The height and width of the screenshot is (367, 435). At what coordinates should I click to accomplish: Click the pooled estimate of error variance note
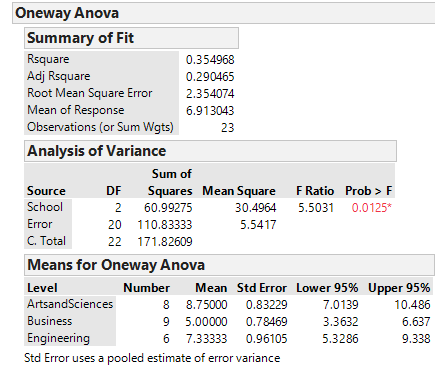[x=152, y=358]
